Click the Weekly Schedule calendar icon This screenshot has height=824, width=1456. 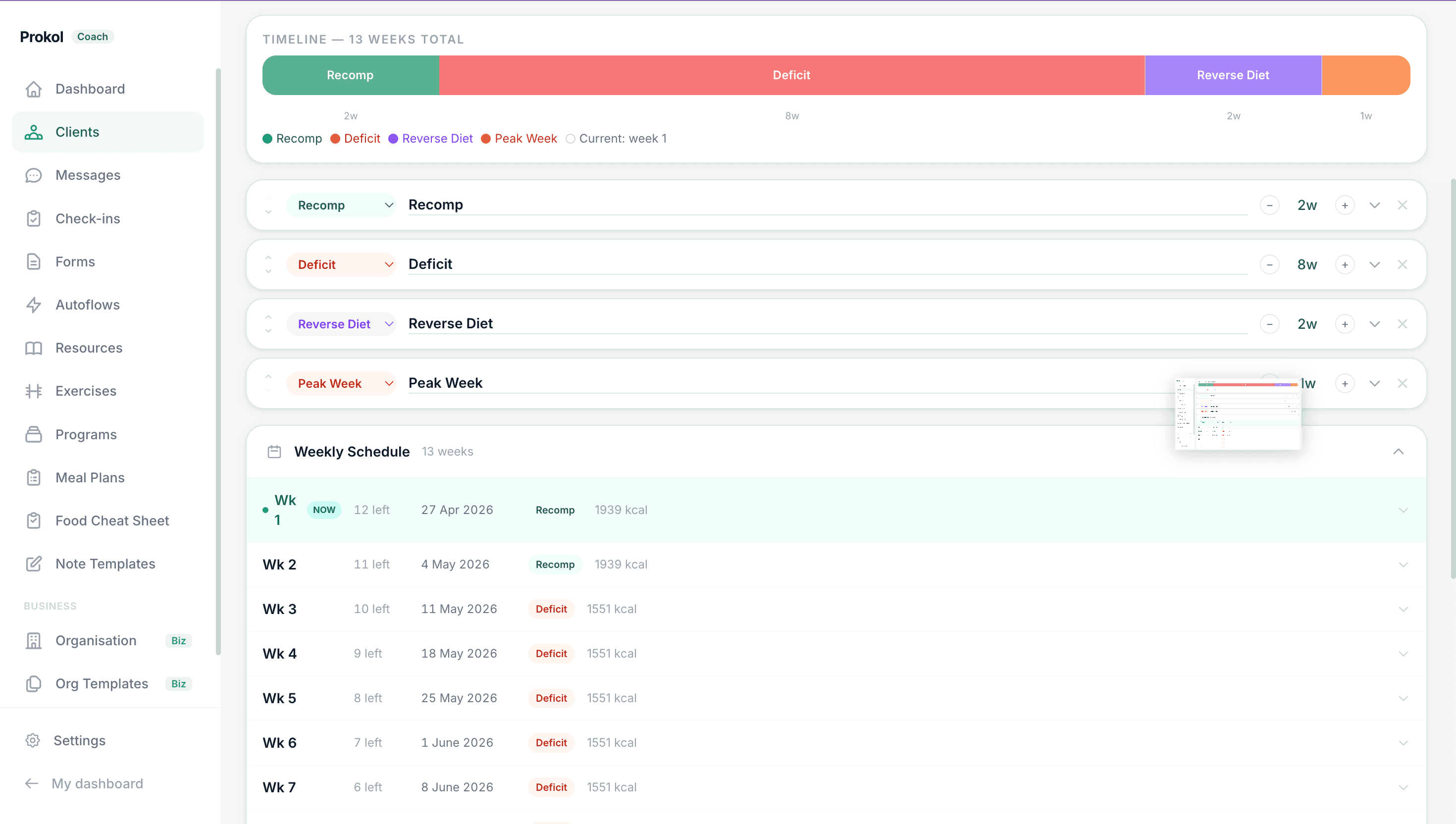point(274,452)
